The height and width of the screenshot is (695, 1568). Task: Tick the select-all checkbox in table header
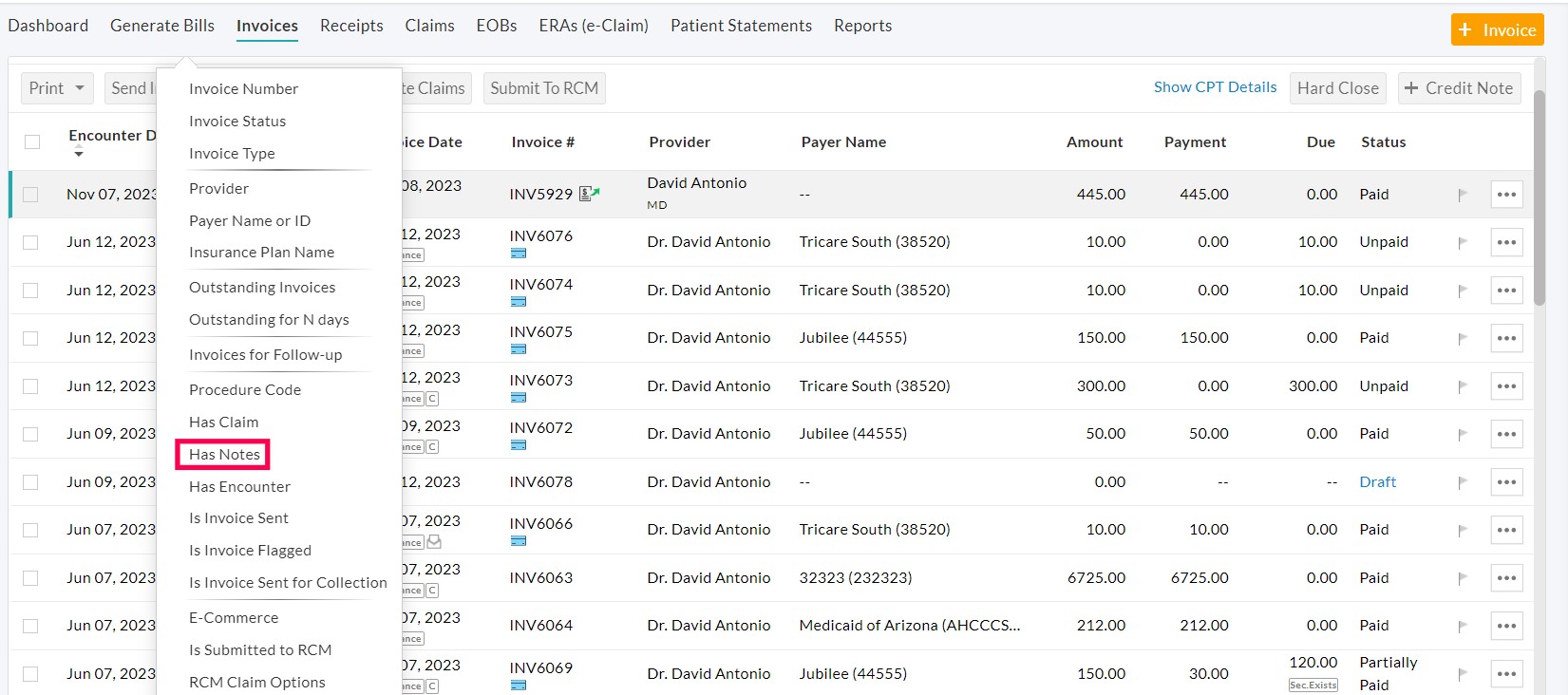tap(32, 142)
